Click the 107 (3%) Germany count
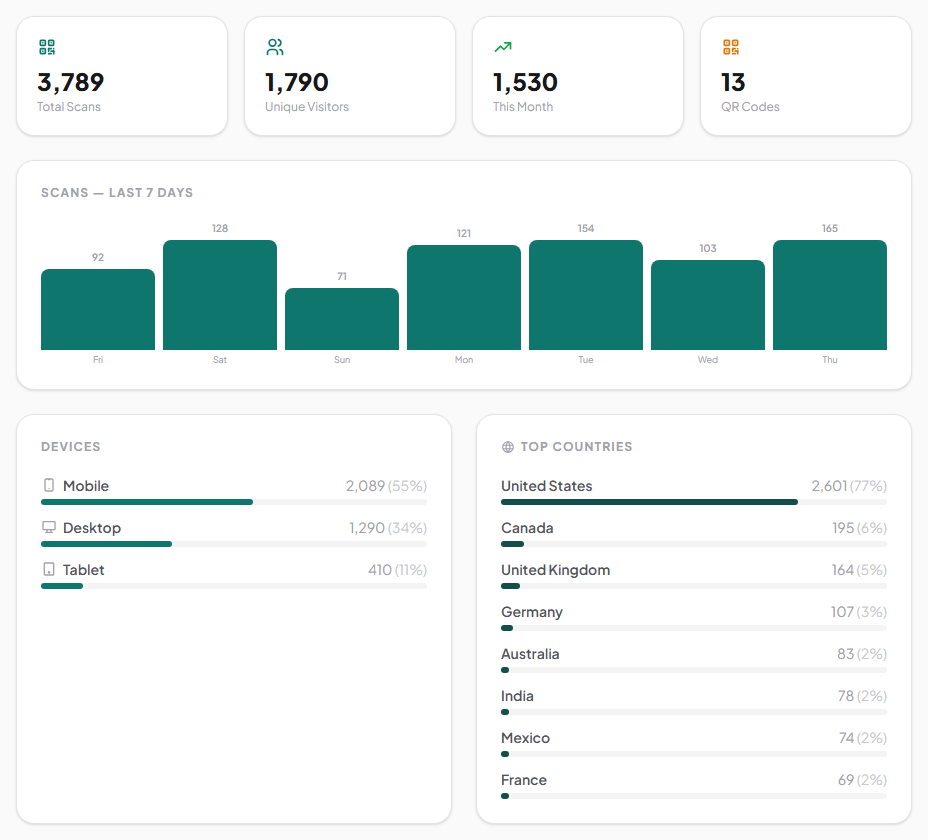 pos(858,612)
